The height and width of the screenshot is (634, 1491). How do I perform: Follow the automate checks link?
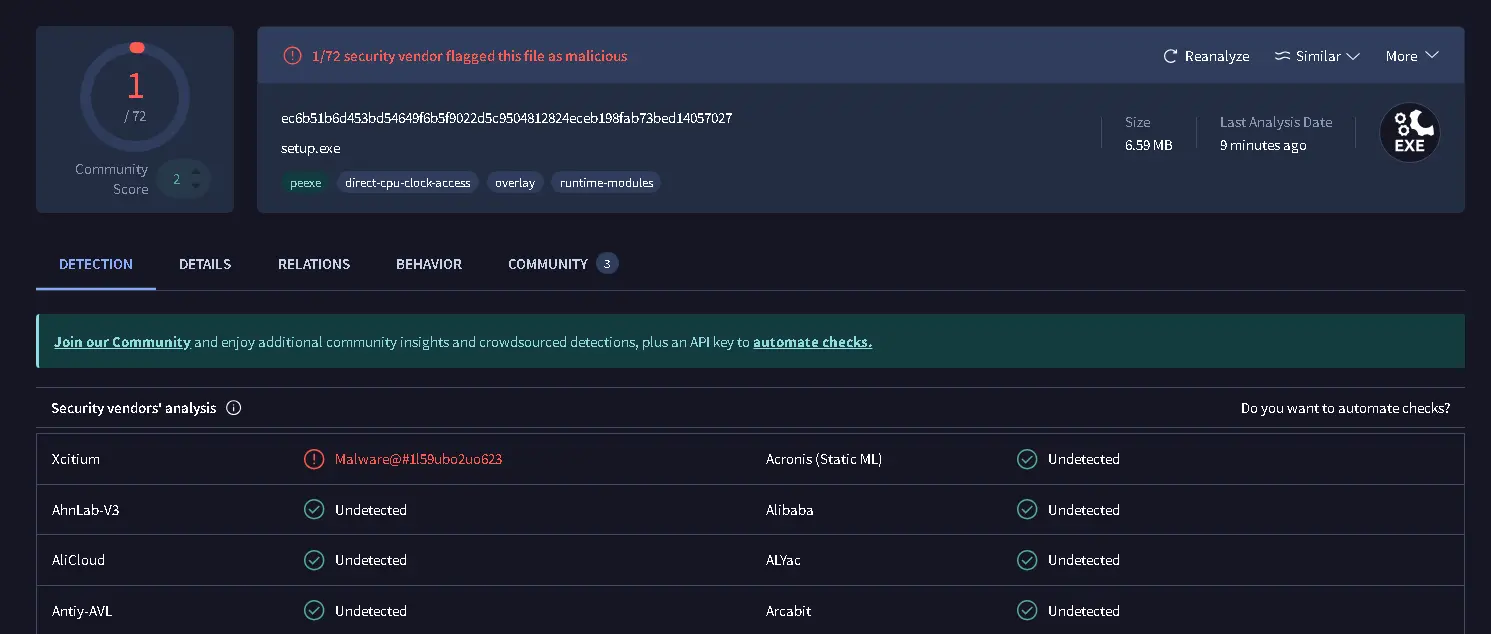812,342
